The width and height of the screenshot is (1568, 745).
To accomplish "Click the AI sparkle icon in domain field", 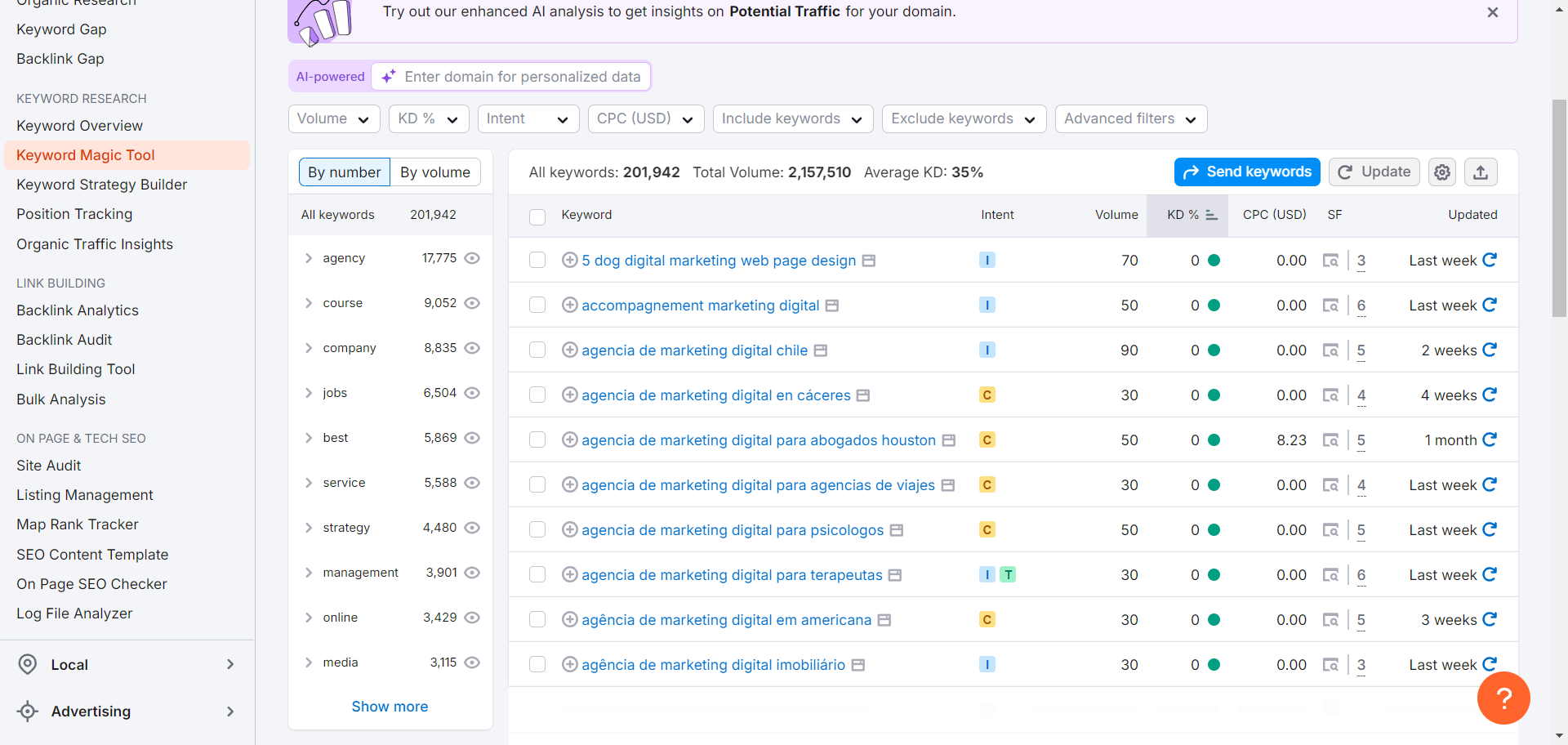I will pyautogui.click(x=389, y=76).
